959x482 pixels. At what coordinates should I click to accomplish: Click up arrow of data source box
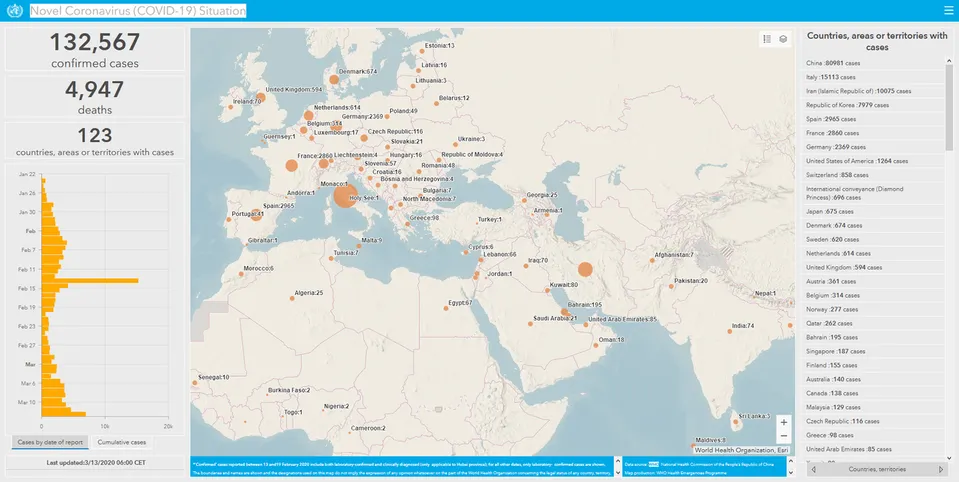click(790, 460)
